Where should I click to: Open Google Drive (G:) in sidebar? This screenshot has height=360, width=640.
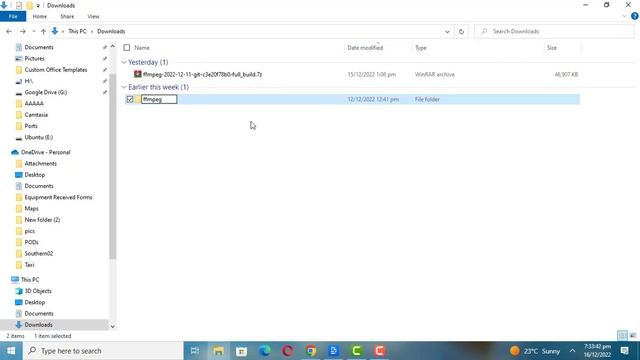[x=45, y=92]
